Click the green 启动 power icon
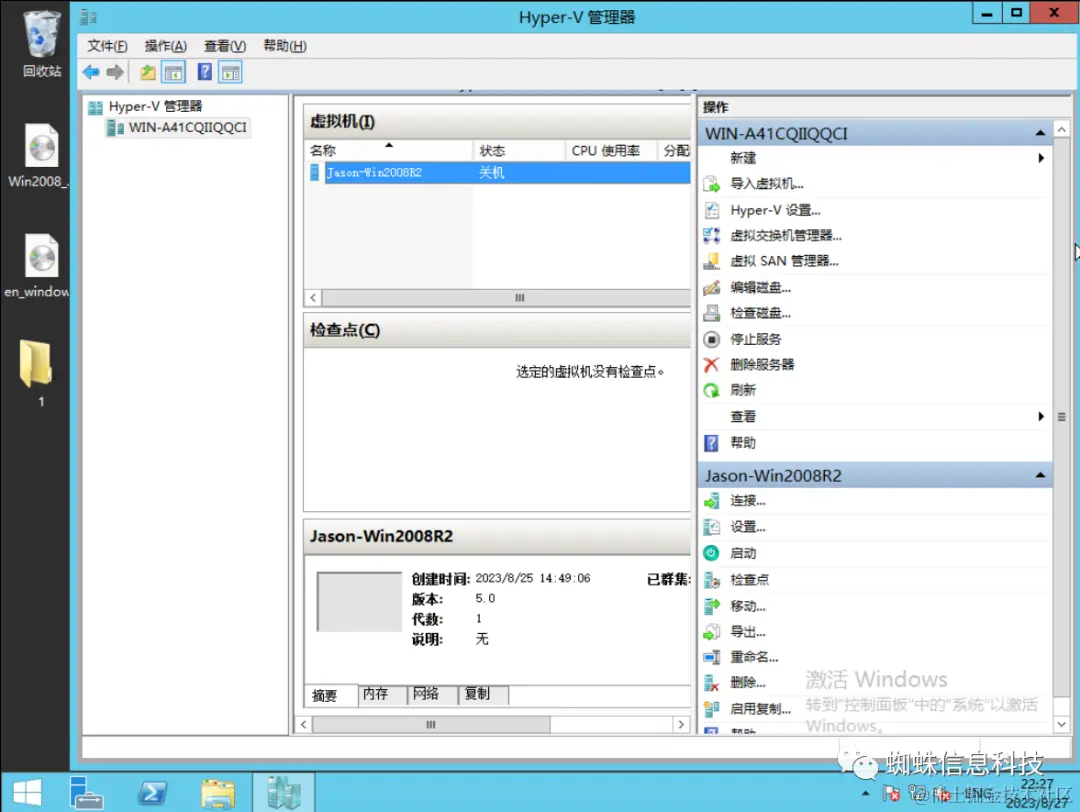 point(712,553)
